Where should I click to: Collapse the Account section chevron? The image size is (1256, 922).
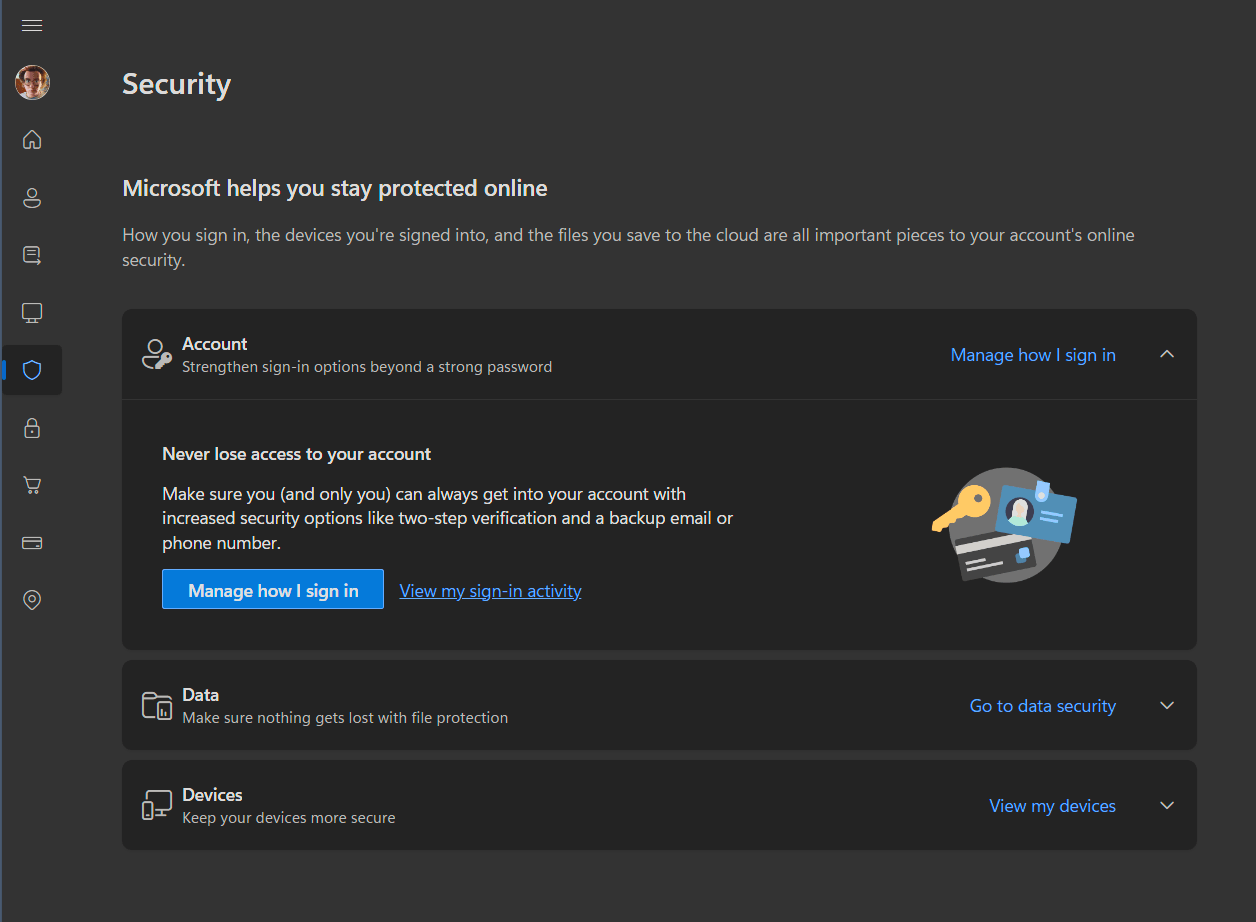pos(1166,355)
